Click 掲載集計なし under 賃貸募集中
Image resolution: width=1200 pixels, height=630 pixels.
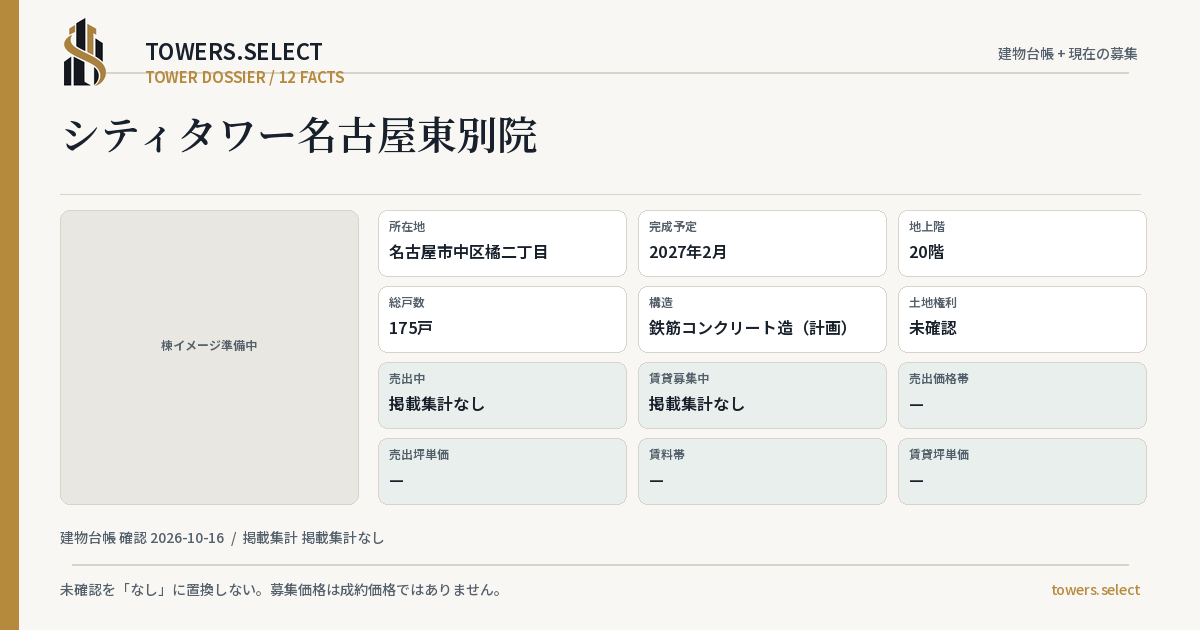coord(697,404)
